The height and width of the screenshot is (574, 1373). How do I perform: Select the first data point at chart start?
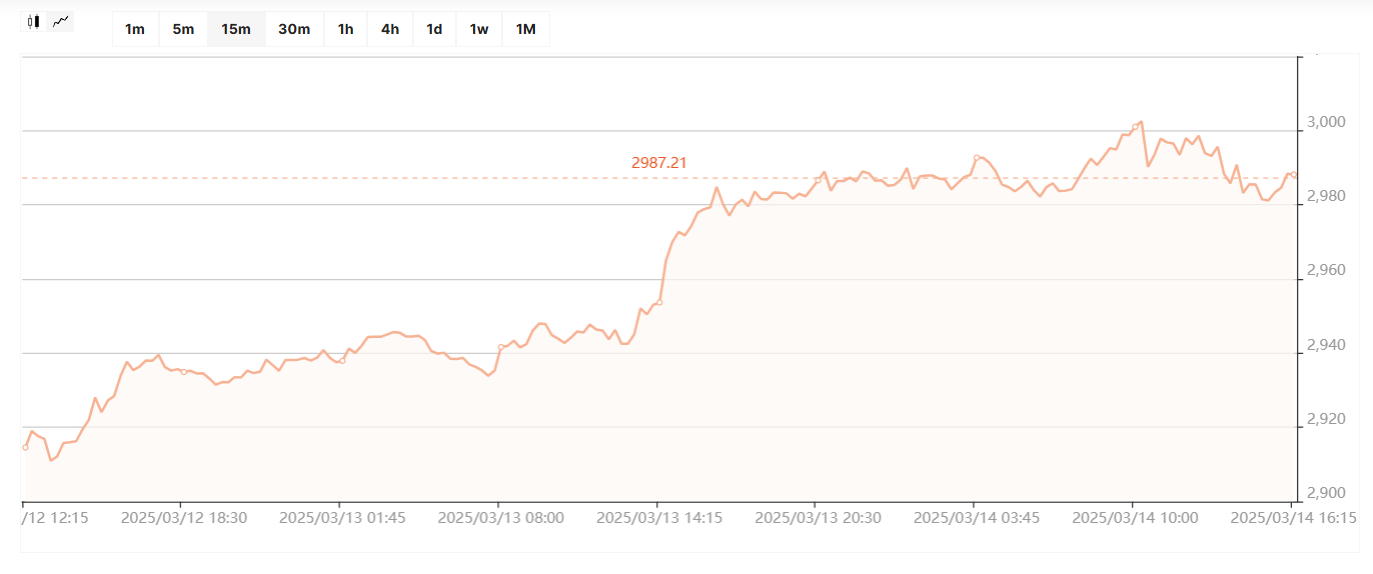[x=25, y=447]
